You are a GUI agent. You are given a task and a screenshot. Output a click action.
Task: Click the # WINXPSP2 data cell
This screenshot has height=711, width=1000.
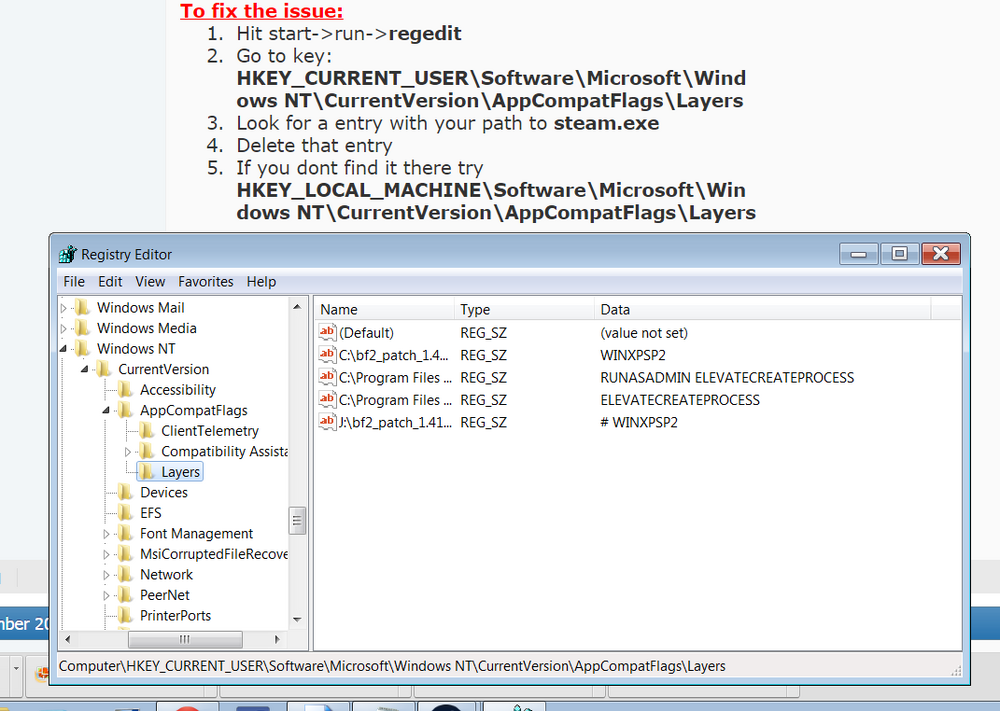pyautogui.click(x=639, y=422)
